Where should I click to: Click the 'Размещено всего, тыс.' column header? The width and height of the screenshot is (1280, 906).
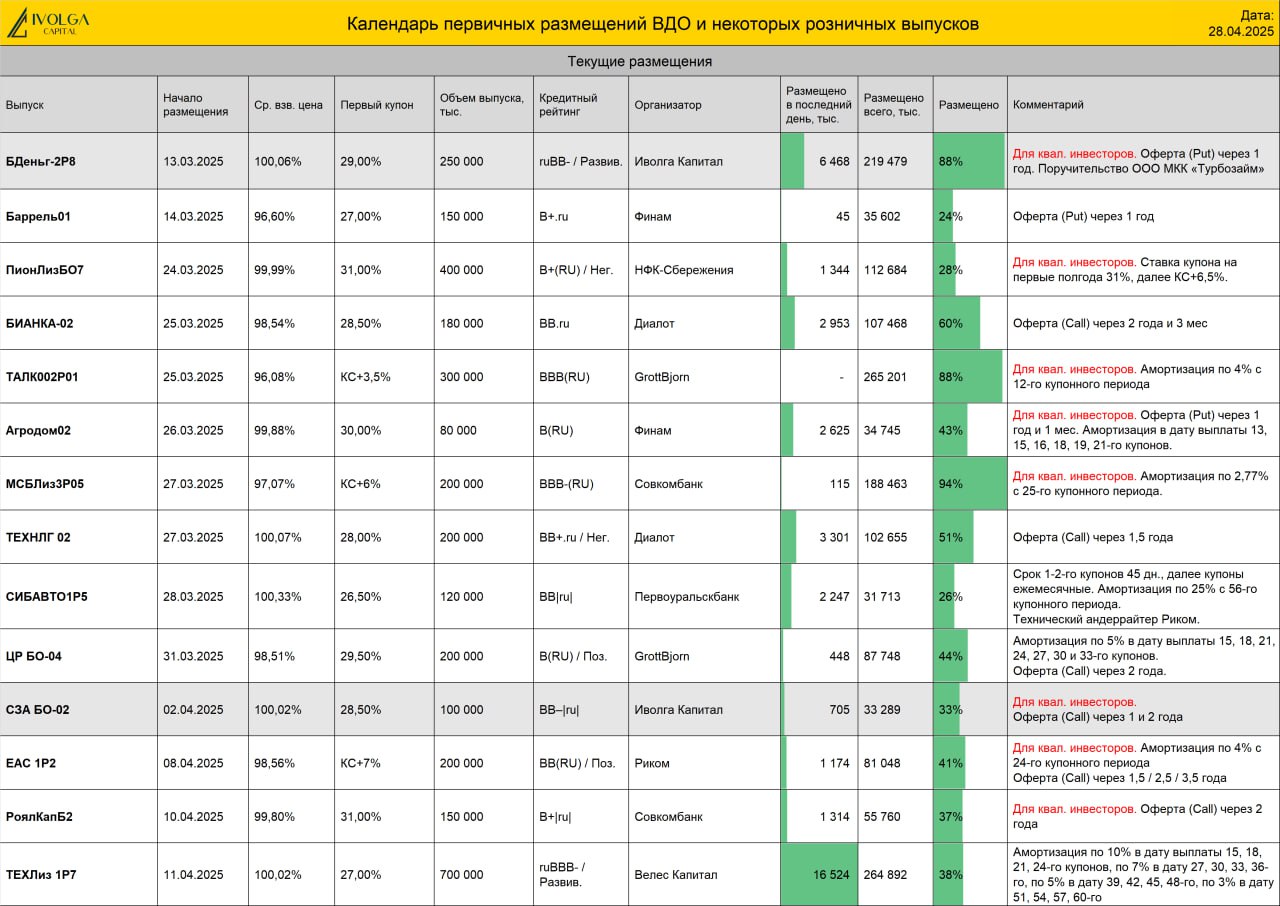click(894, 105)
